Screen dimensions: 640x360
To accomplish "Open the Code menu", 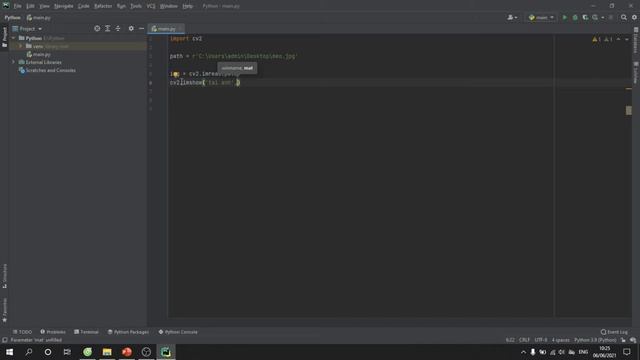I will click(x=84, y=6).
